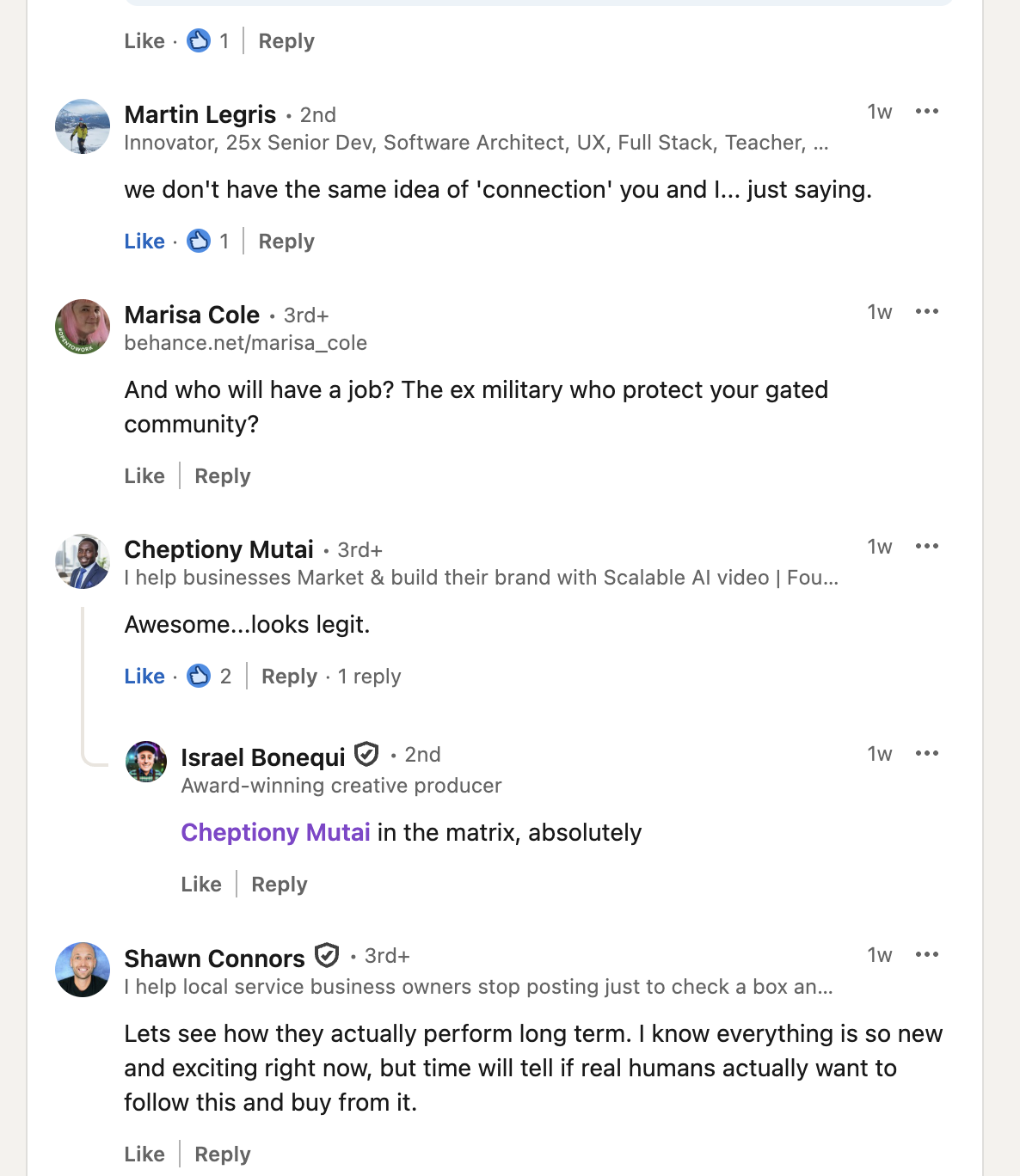Toggle Like on Cheptiony Mutai's comment
Image resolution: width=1020 pixels, height=1176 pixels.
coord(144,677)
